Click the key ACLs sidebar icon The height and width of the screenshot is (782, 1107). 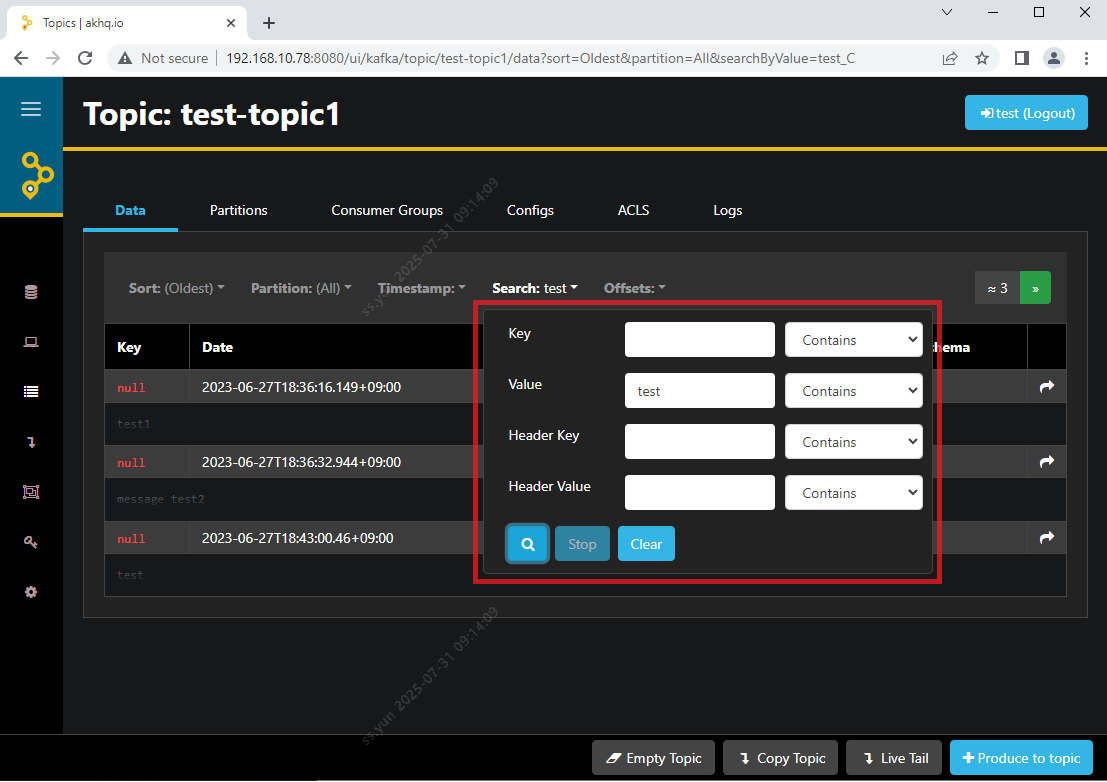coord(31,542)
